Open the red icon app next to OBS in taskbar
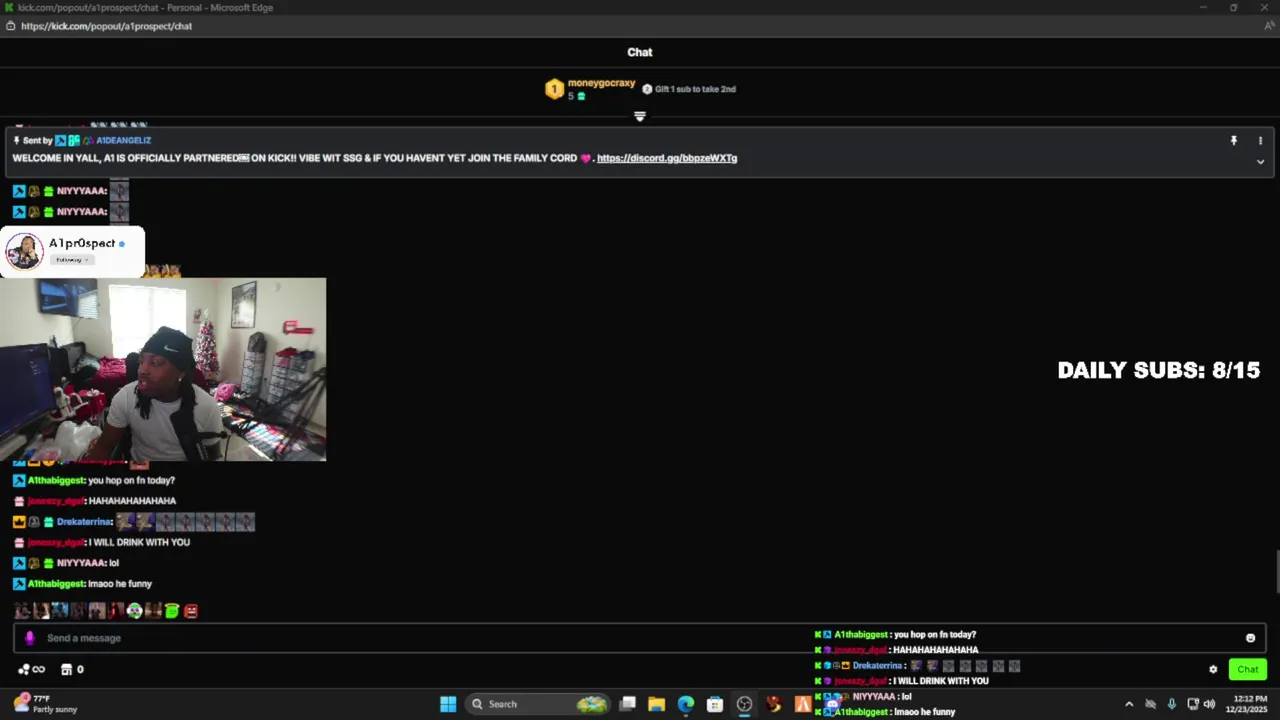1280x720 pixels. (x=773, y=704)
